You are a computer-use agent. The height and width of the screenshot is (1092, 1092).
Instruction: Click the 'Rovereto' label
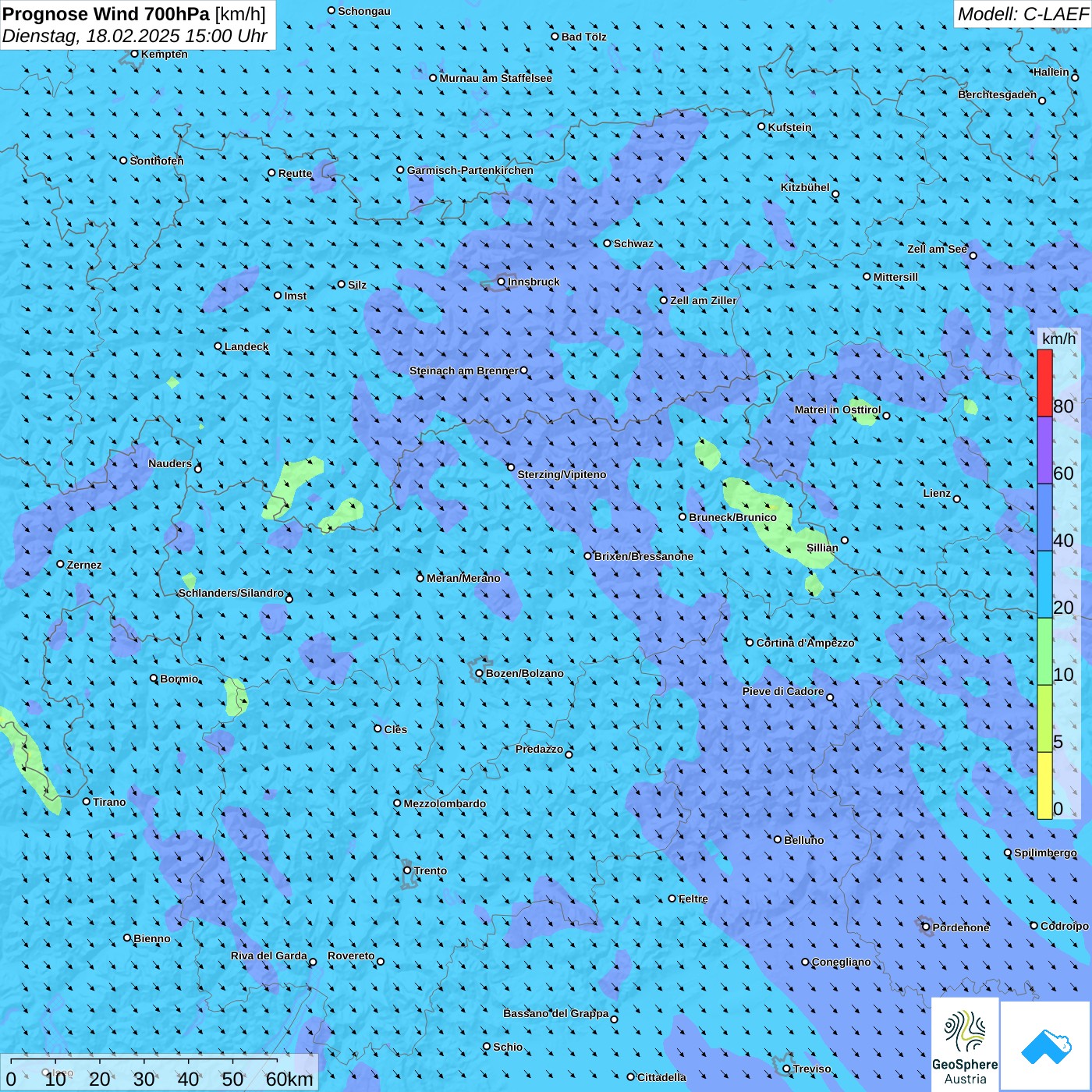click(351, 955)
